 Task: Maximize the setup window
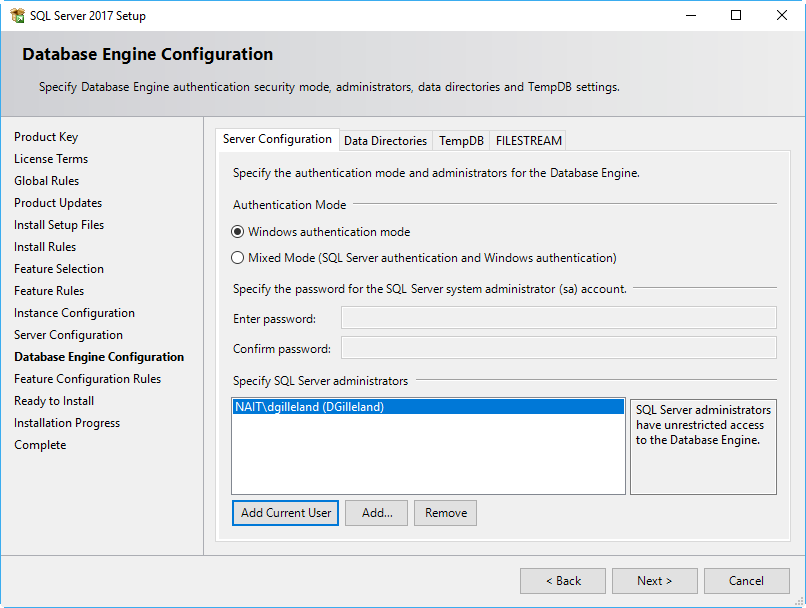tap(736, 15)
